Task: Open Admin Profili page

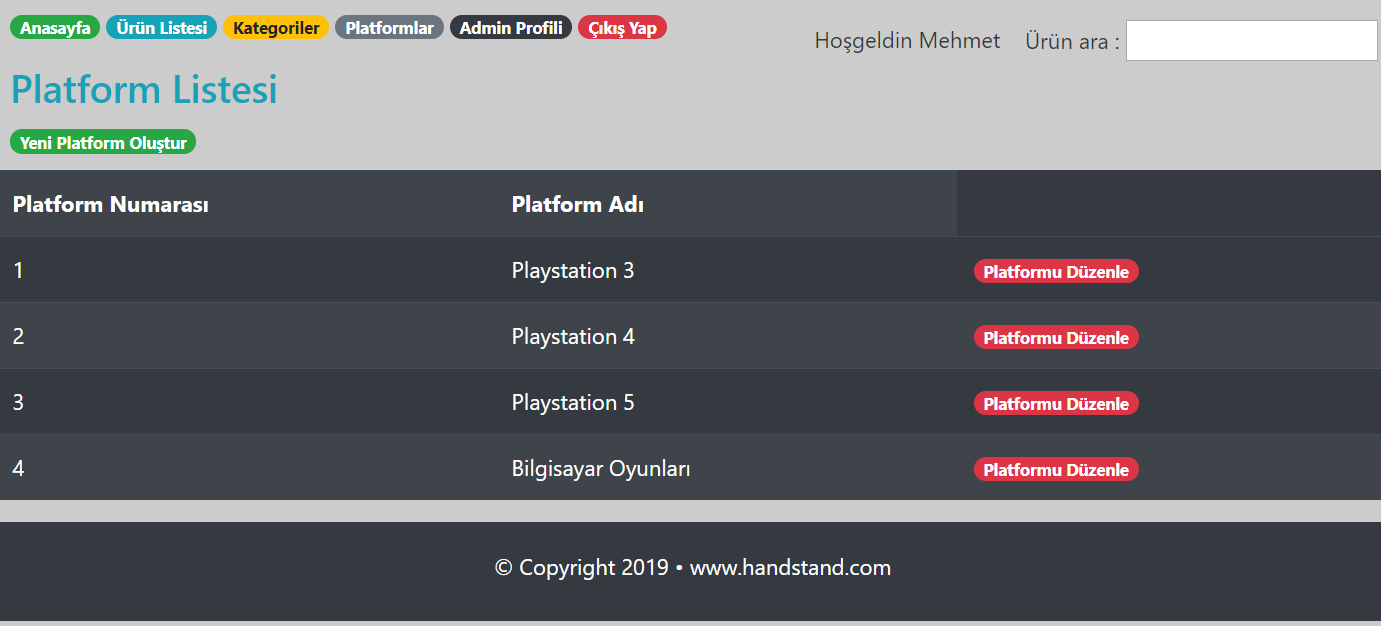Action: pyautogui.click(x=511, y=28)
